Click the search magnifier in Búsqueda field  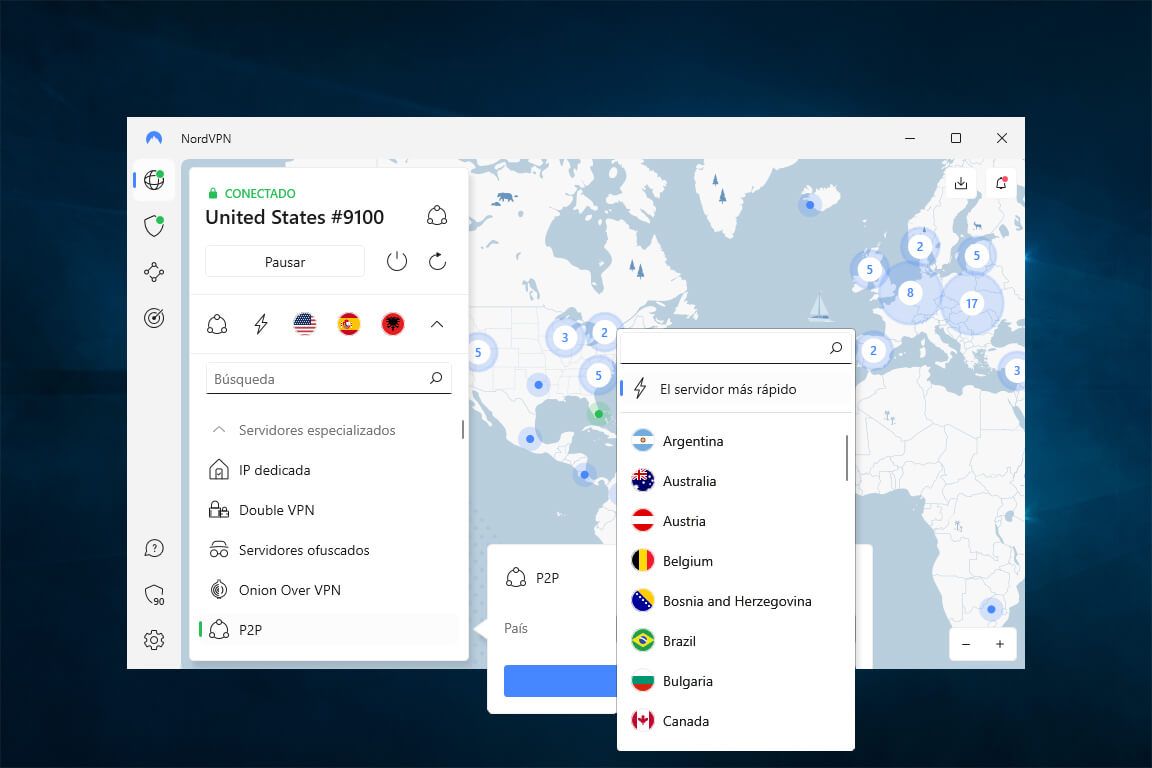coord(436,378)
